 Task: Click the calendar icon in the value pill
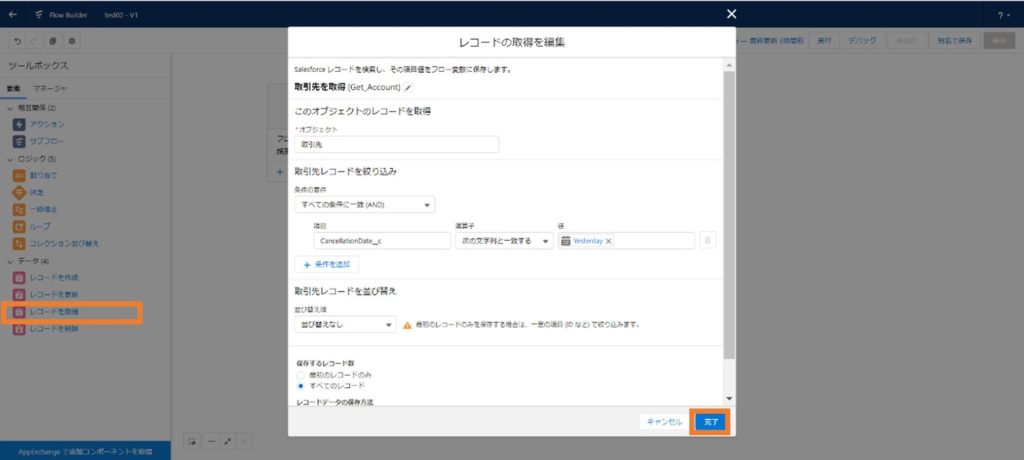[x=566, y=240]
